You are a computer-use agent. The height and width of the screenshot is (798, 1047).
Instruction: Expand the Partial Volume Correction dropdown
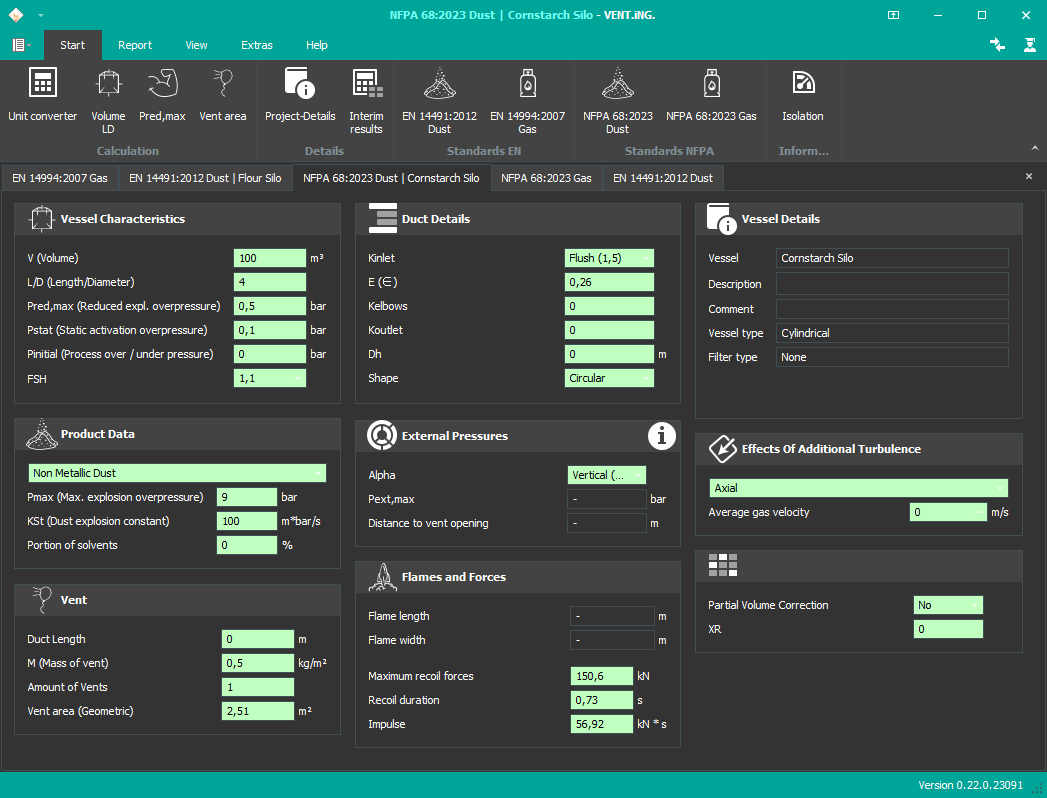973,605
